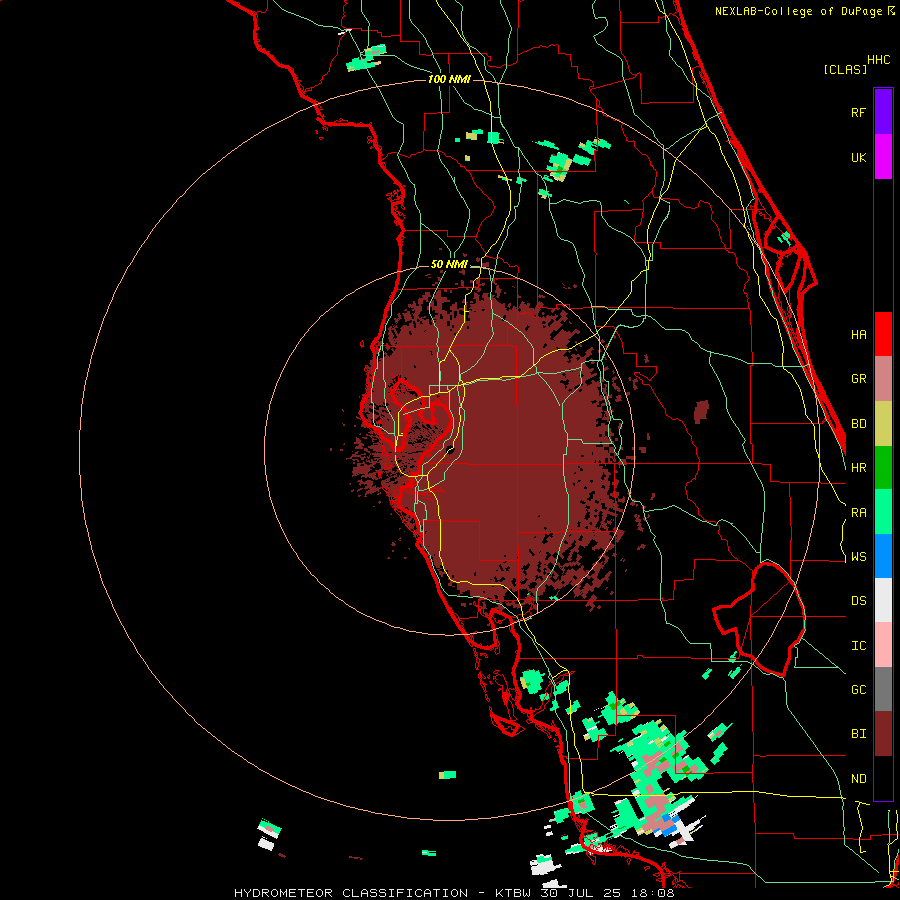Select the GC legend label
The height and width of the screenshot is (900, 900).
tap(858, 690)
